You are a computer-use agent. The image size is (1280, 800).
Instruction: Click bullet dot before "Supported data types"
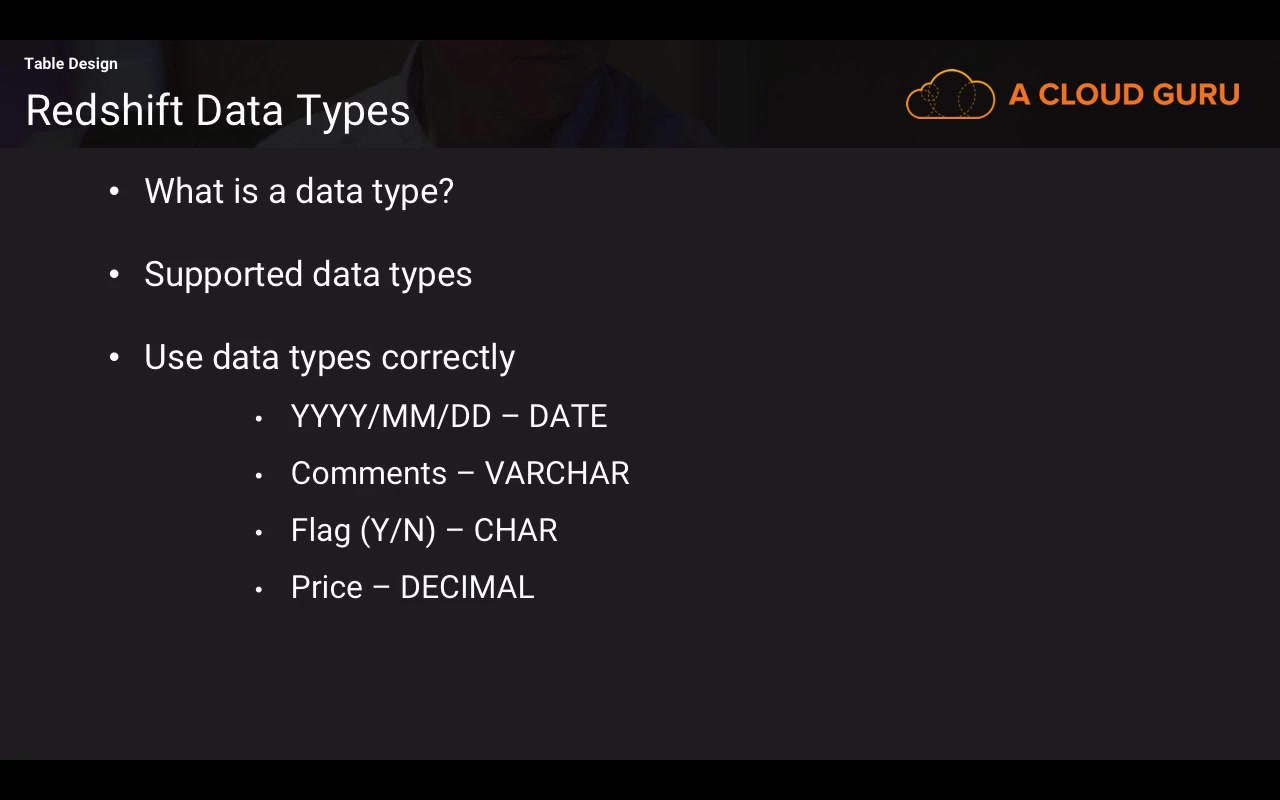pos(114,274)
